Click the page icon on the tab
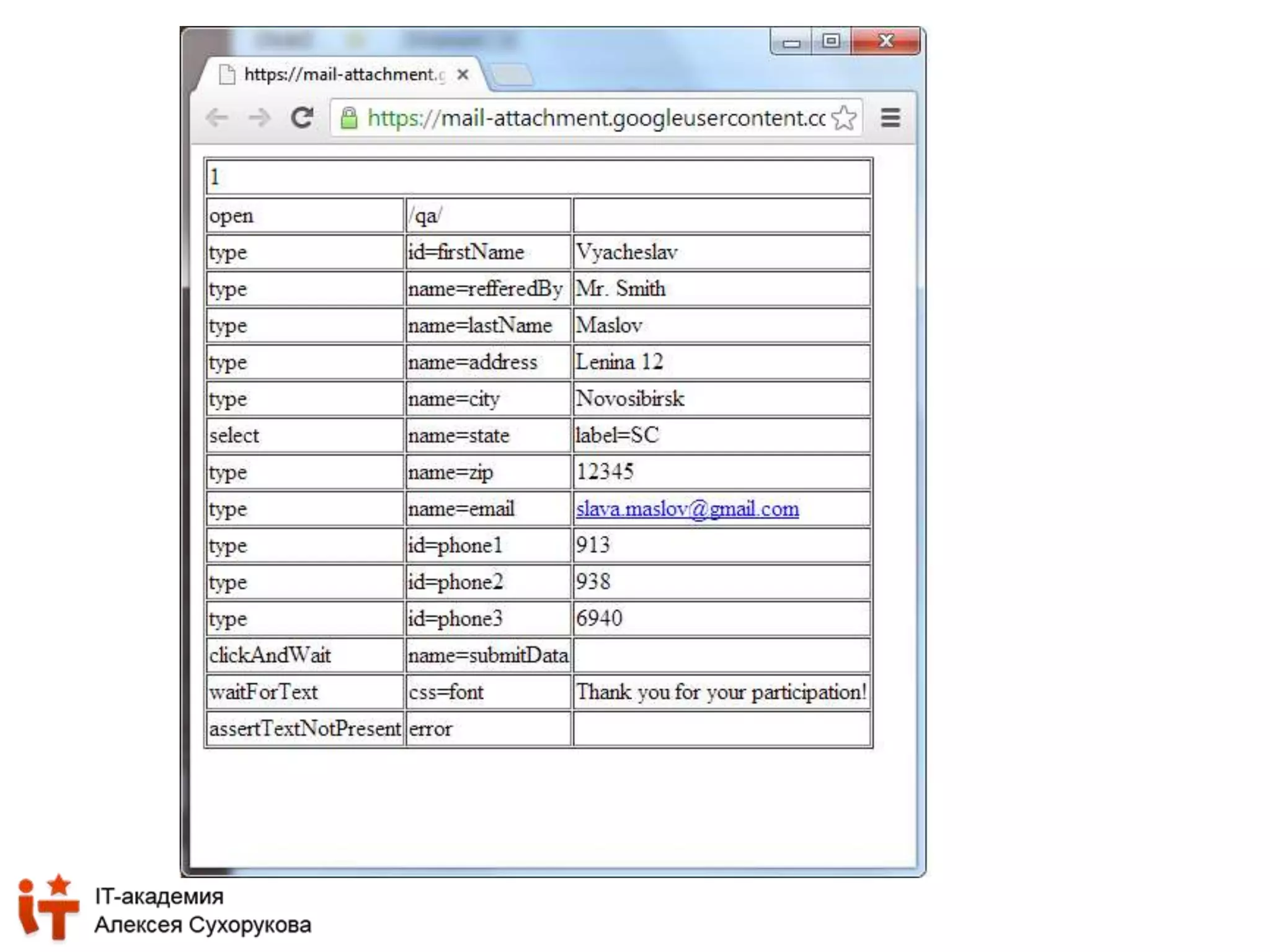Screen dimensions: 1270x952 click(x=228, y=74)
